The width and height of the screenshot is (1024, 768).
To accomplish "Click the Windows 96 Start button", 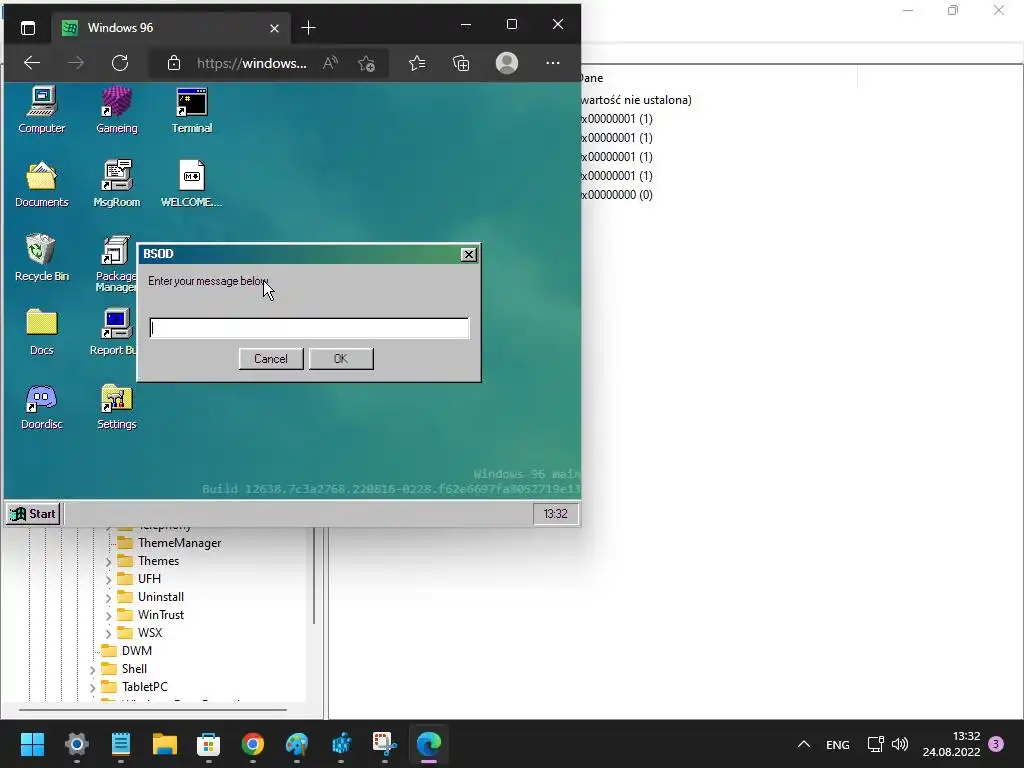I will [33, 514].
